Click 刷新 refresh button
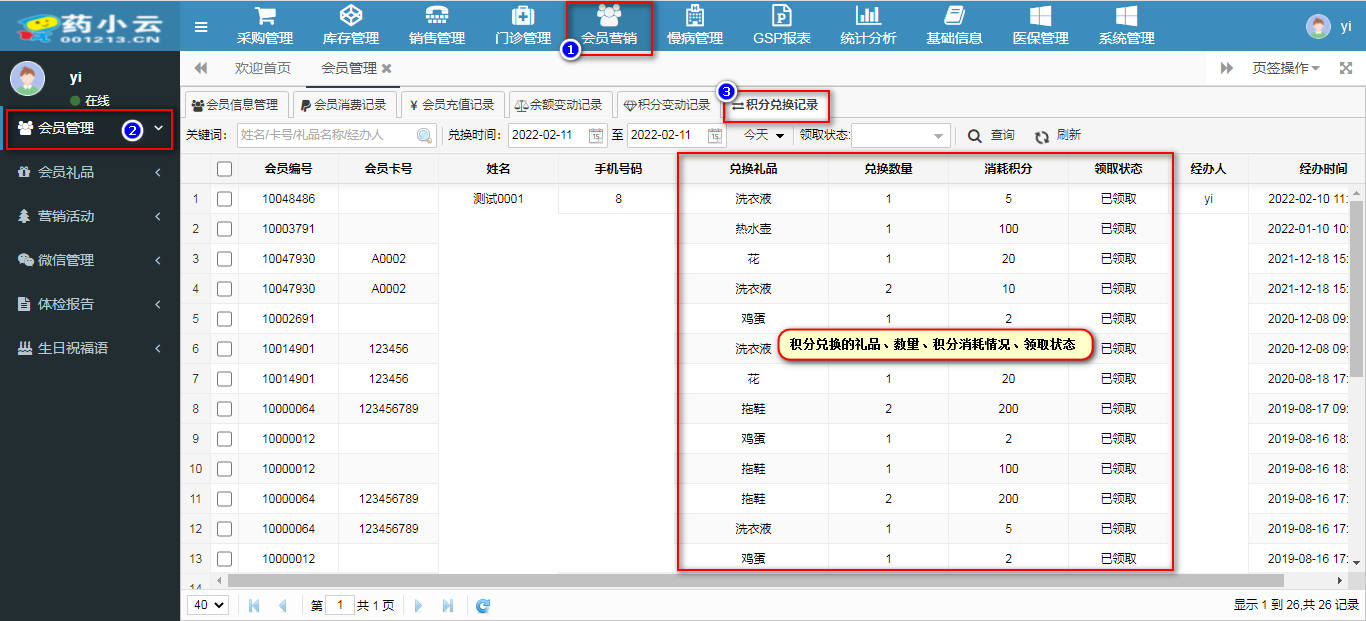The width and height of the screenshot is (1366, 621). tap(1058, 135)
